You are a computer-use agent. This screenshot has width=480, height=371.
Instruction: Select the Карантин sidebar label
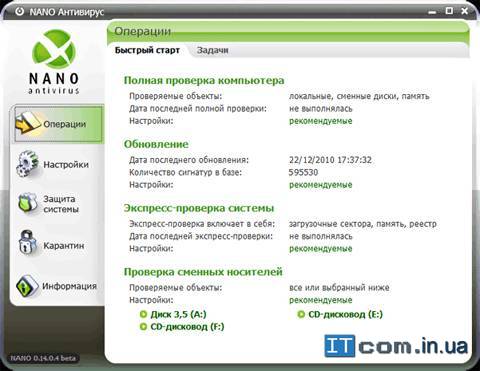[x=64, y=246]
